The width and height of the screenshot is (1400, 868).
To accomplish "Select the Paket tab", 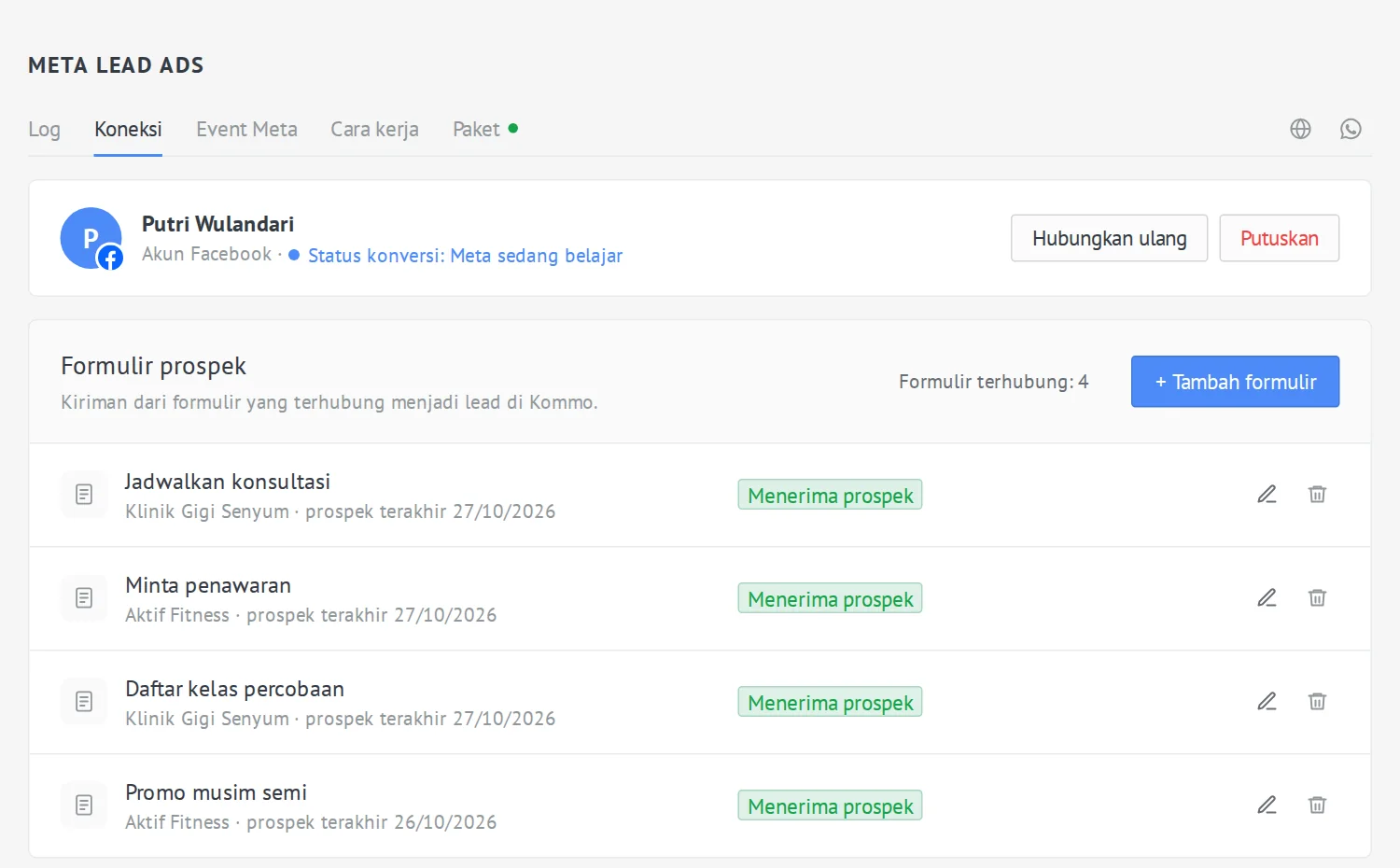I will tap(484, 129).
